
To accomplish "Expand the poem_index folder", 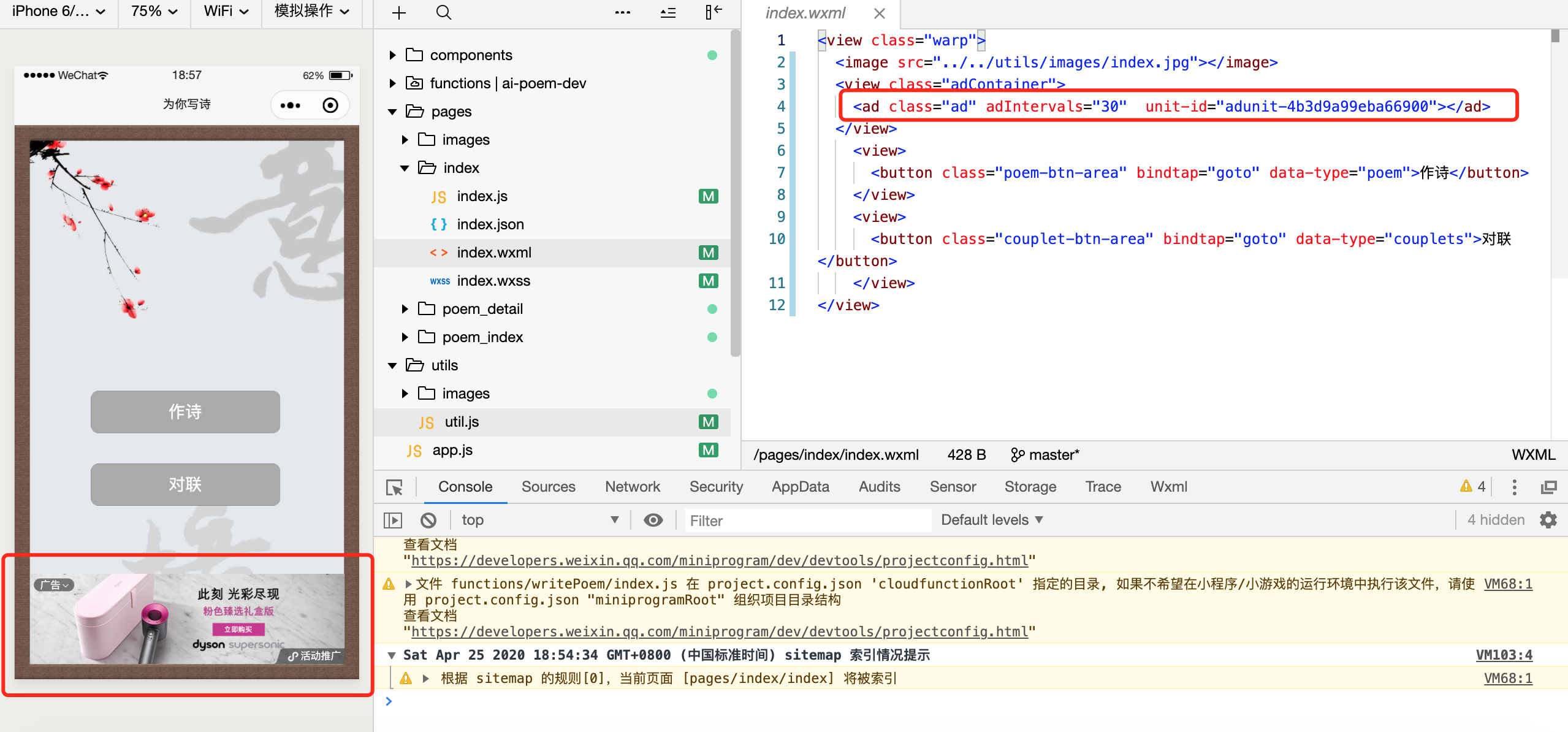I will tap(405, 337).
